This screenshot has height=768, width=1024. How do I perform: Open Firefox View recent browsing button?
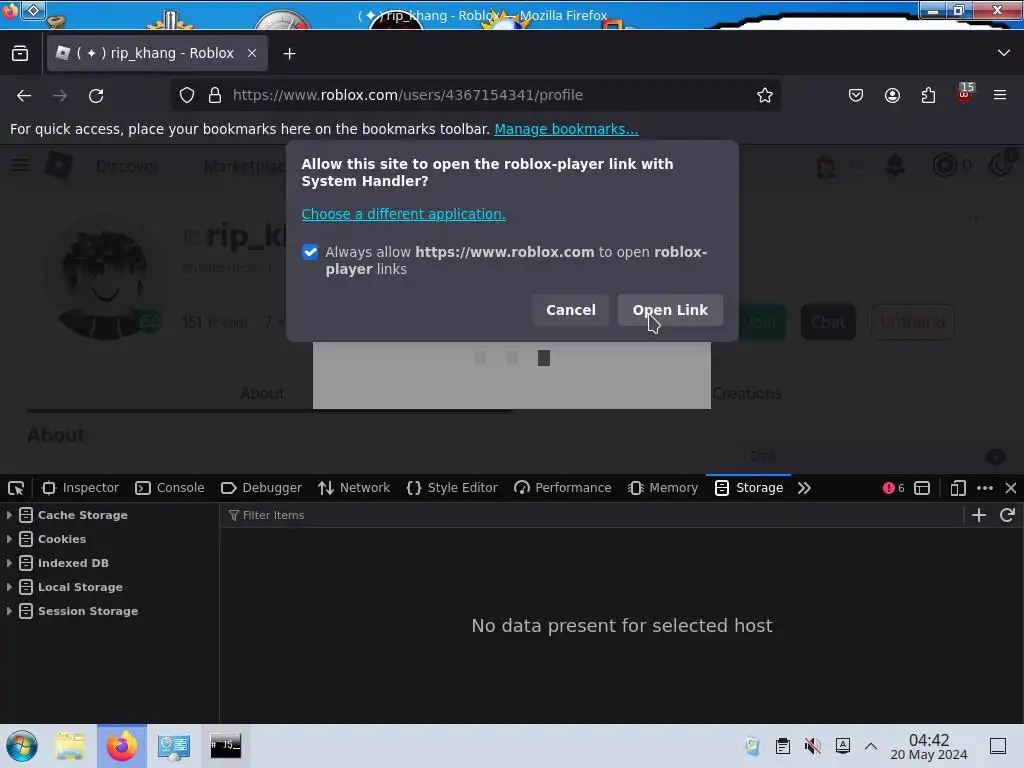point(20,53)
